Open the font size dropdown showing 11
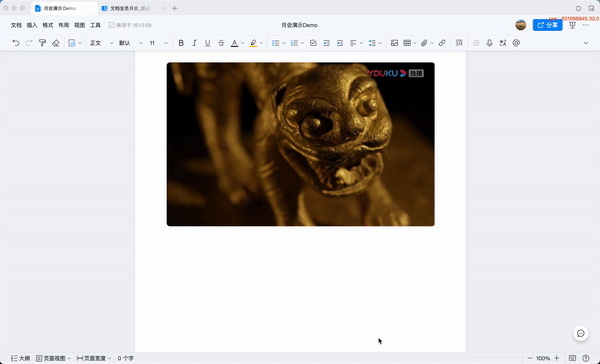This screenshot has width=600, height=364. click(x=158, y=43)
